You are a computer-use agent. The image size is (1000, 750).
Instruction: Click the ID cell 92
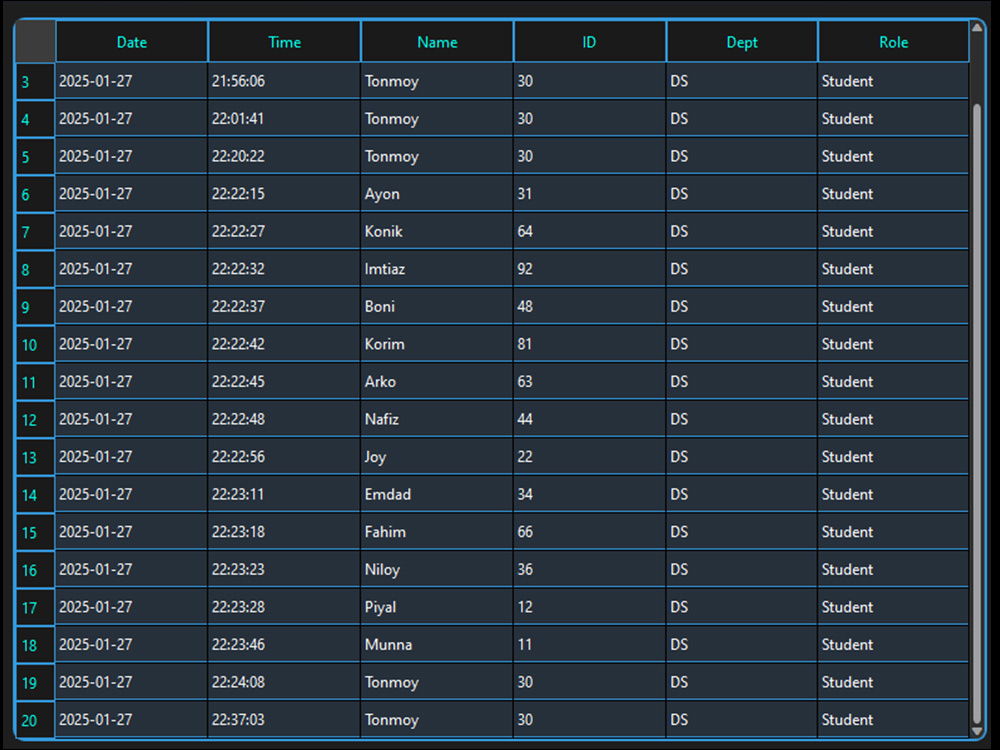589,269
